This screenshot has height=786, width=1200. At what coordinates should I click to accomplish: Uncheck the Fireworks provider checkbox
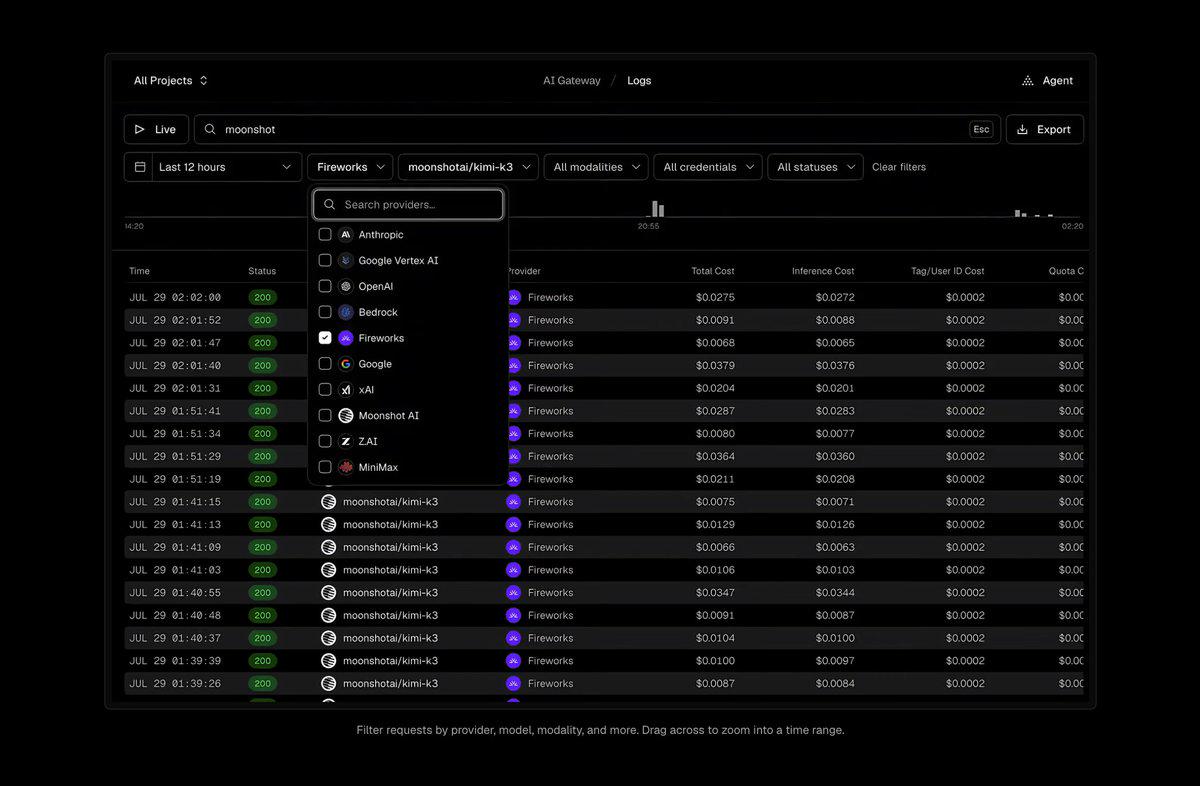pos(325,338)
